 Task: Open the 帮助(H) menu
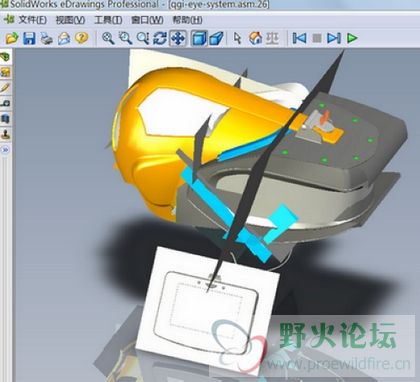click(x=187, y=20)
